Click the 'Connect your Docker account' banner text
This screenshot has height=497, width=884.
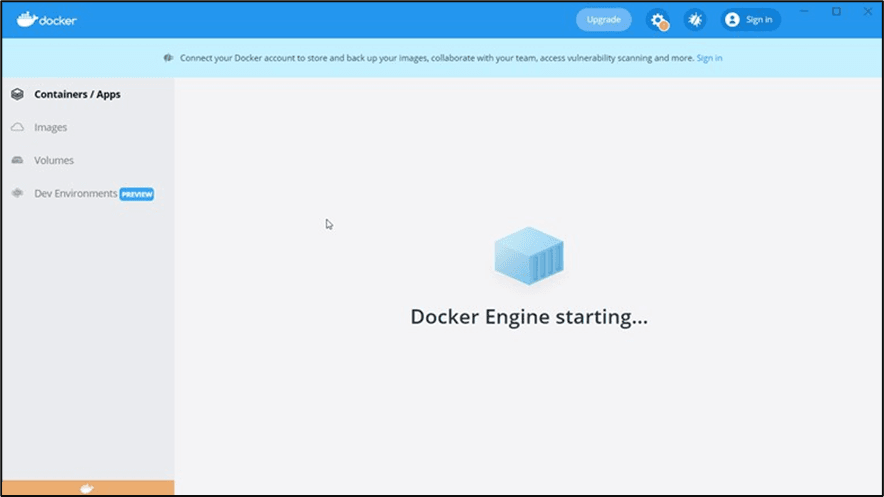[x=437, y=58]
